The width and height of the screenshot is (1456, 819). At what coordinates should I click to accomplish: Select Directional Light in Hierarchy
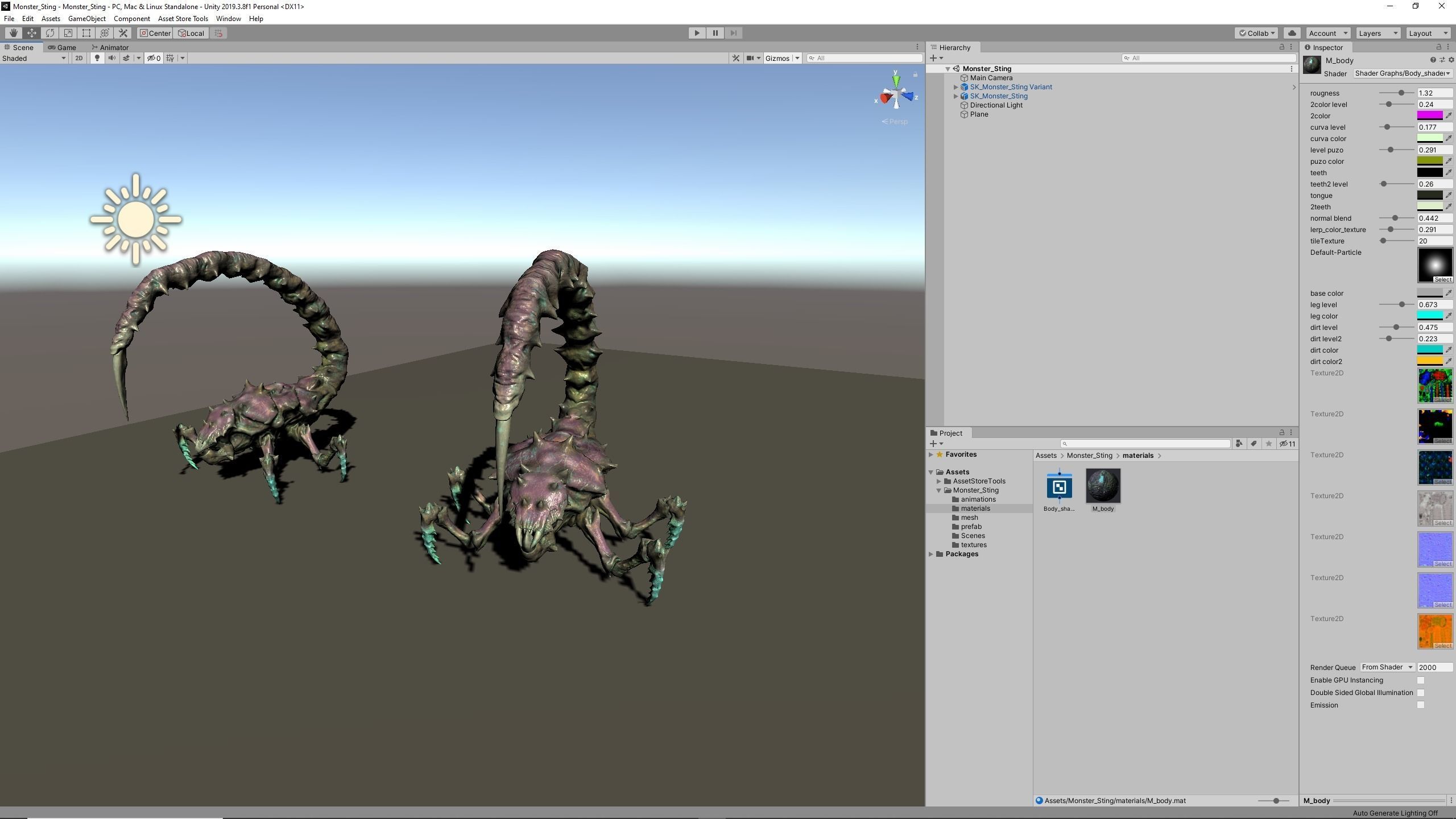point(996,105)
